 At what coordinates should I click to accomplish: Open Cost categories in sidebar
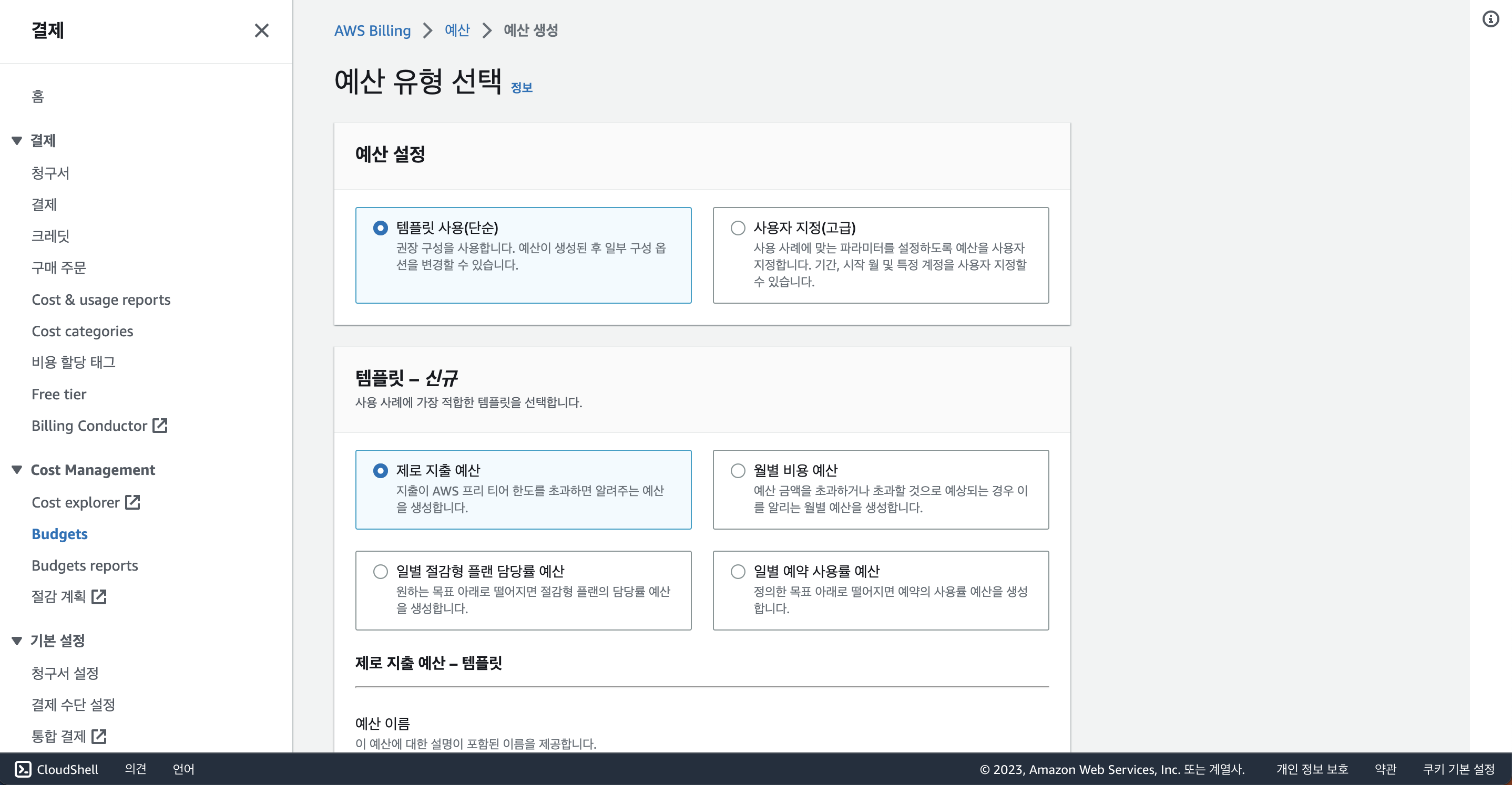[x=82, y=332]
